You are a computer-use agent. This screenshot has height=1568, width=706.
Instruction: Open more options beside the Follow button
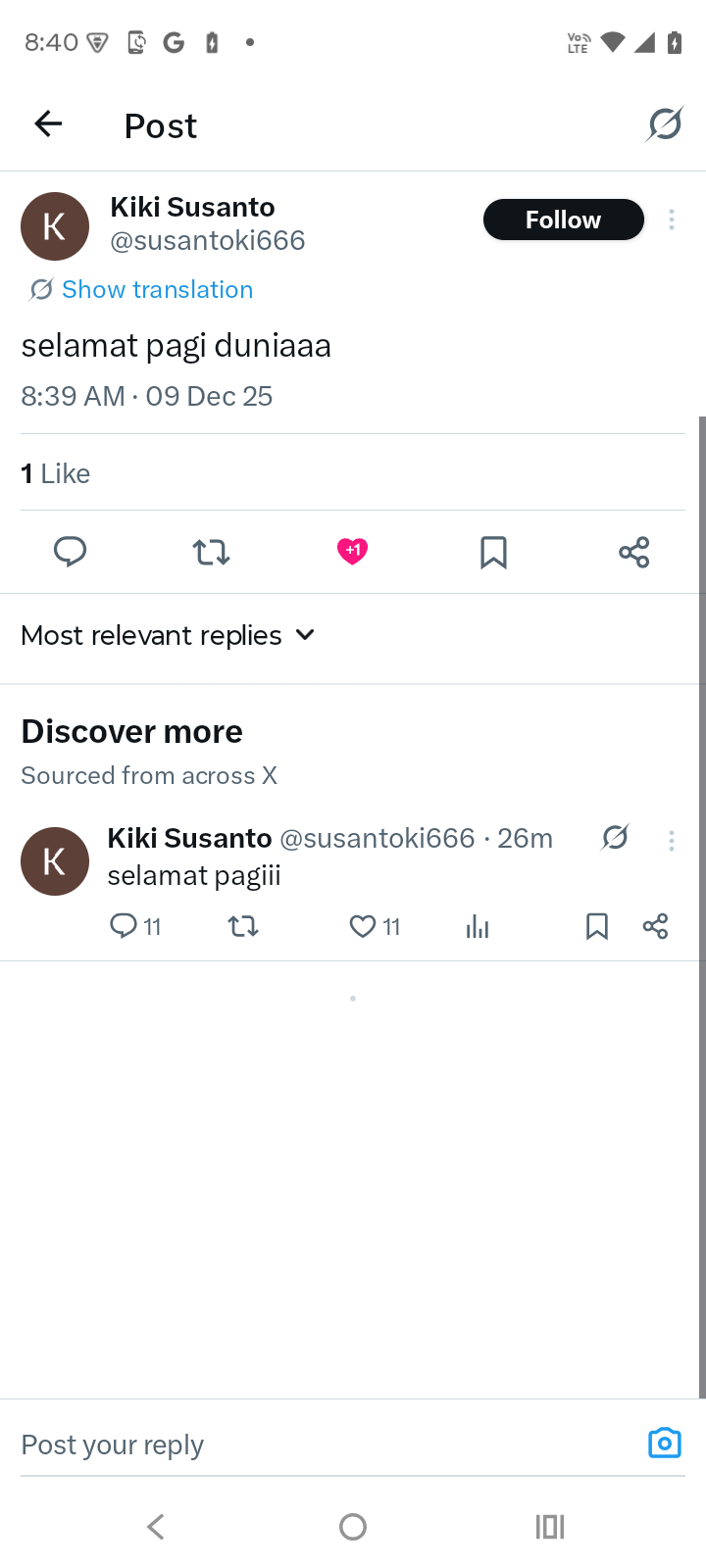coord(672,220)
